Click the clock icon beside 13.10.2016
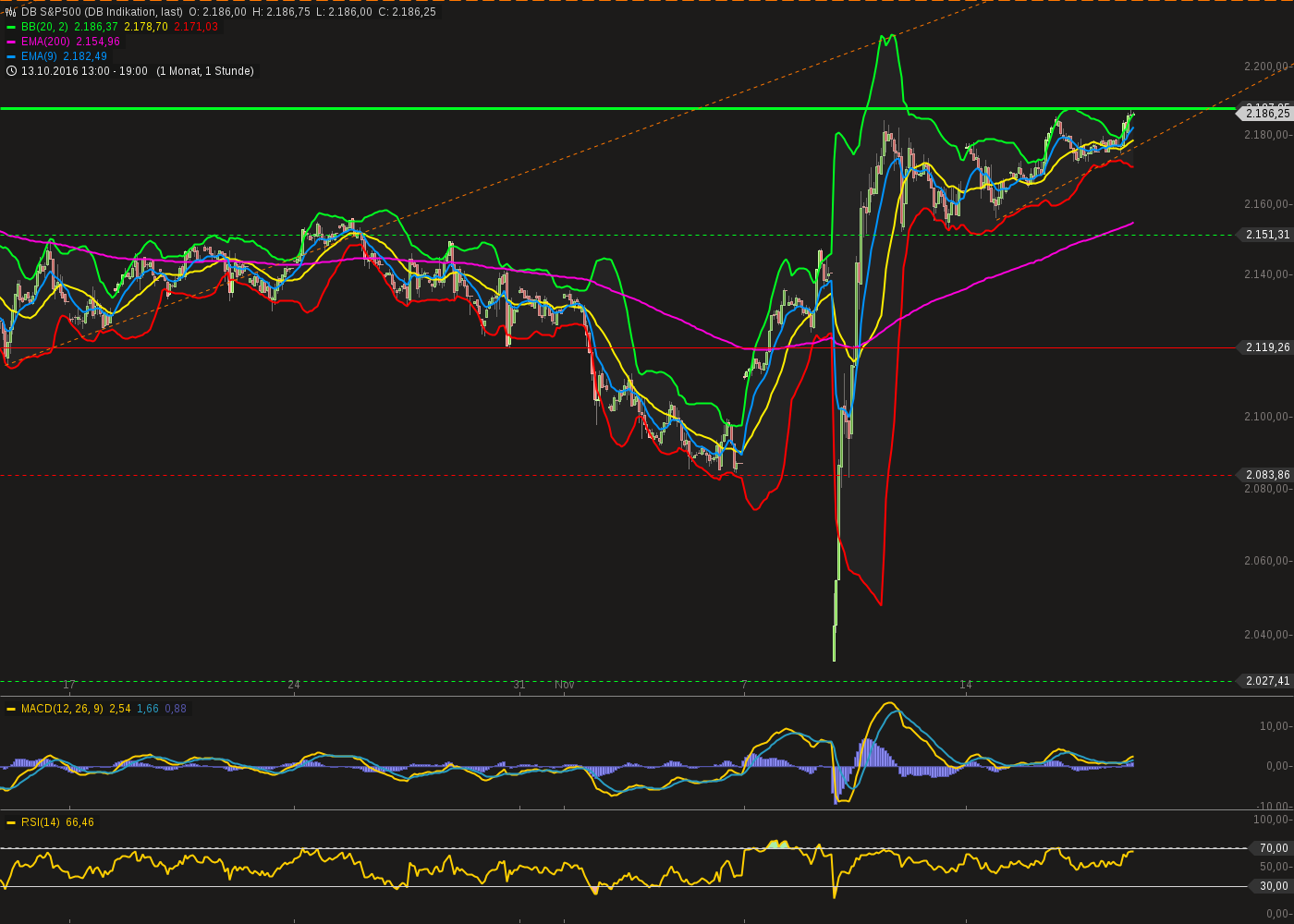Screen dimensions: 1294x924 [11, 71]
